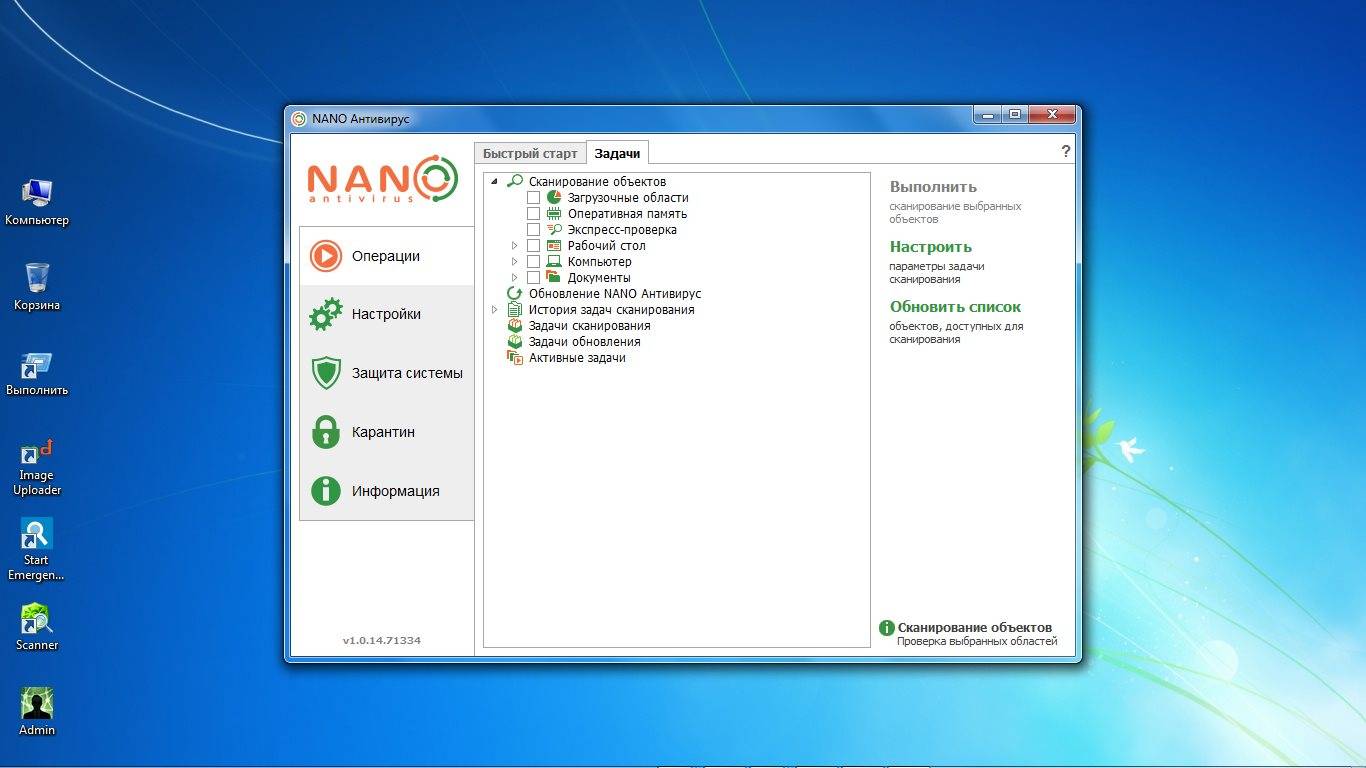Click the Задачи сканирования icon
The width and height of the screenshot is (1366, 768).
click(x=515, y=325)
